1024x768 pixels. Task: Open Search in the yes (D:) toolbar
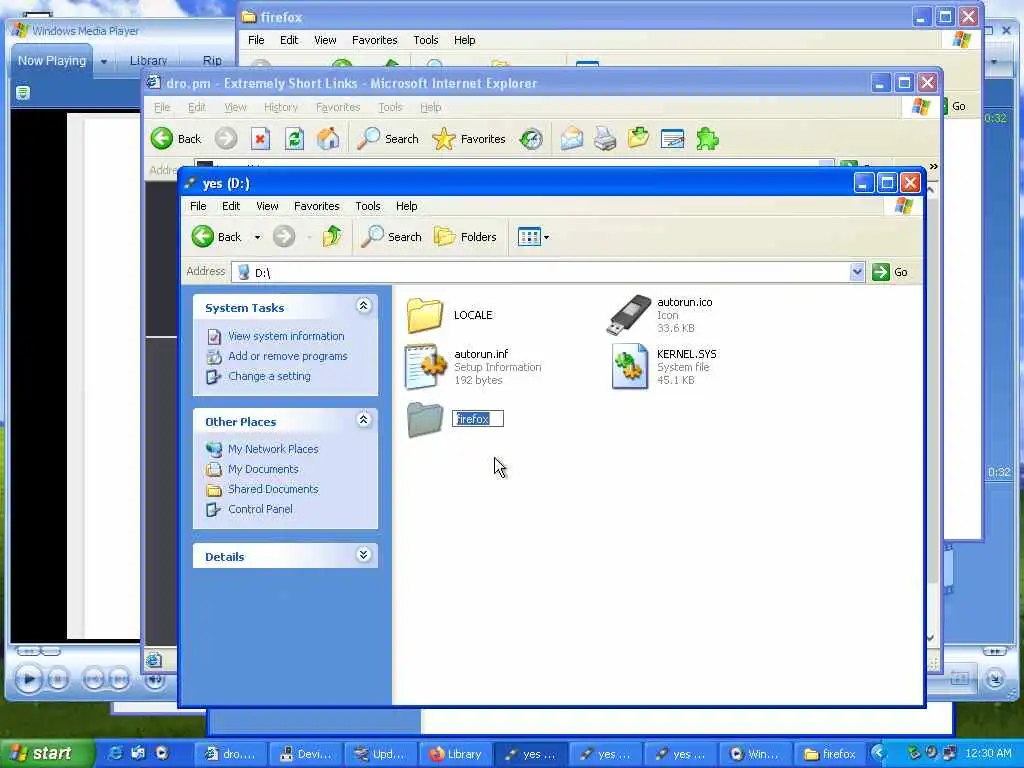(392, 236)
